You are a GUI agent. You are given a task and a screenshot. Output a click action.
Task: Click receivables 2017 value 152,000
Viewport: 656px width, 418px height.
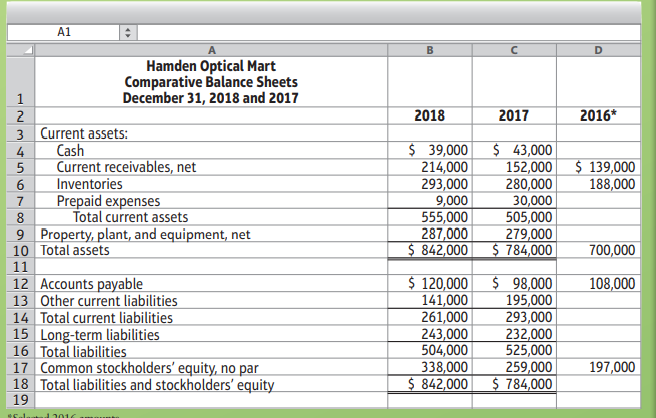tap(514, 167)
